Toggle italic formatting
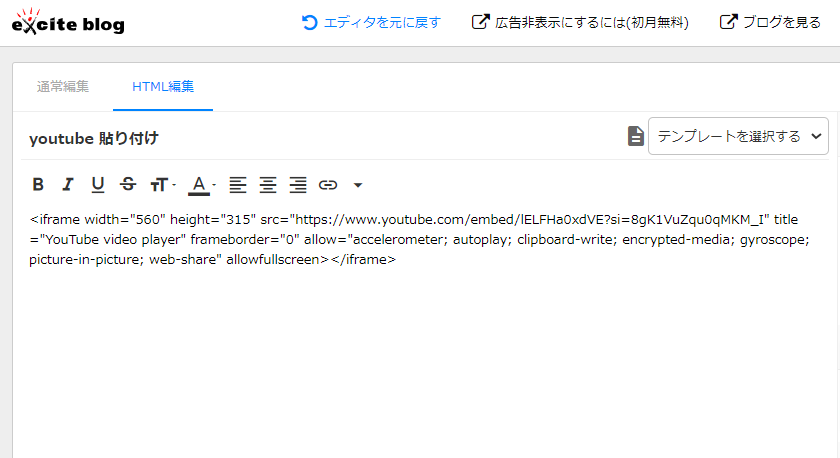Viewport: 840px width, 458px height. 68,185
